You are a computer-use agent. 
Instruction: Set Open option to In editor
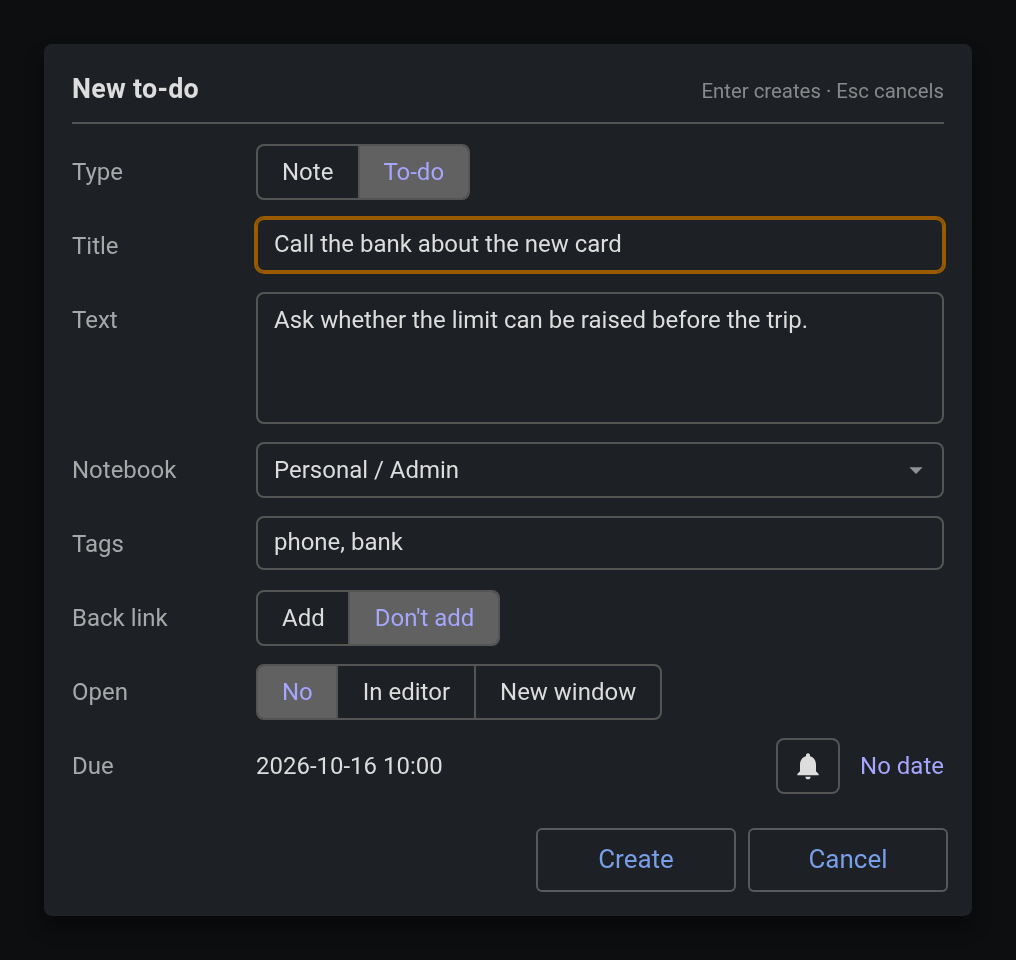click(x=406, y=692)
